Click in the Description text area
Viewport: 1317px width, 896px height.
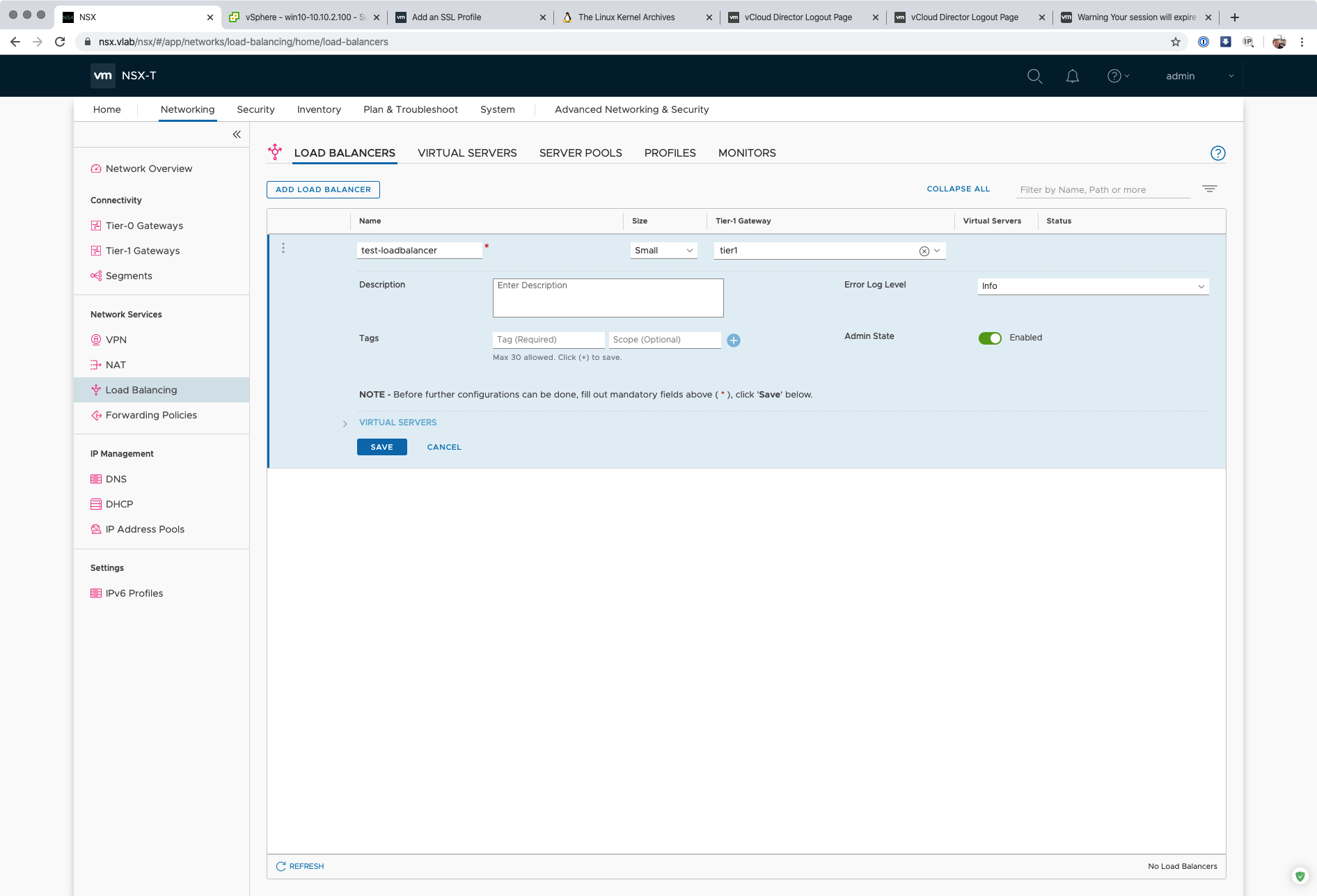tap(608, 298)
